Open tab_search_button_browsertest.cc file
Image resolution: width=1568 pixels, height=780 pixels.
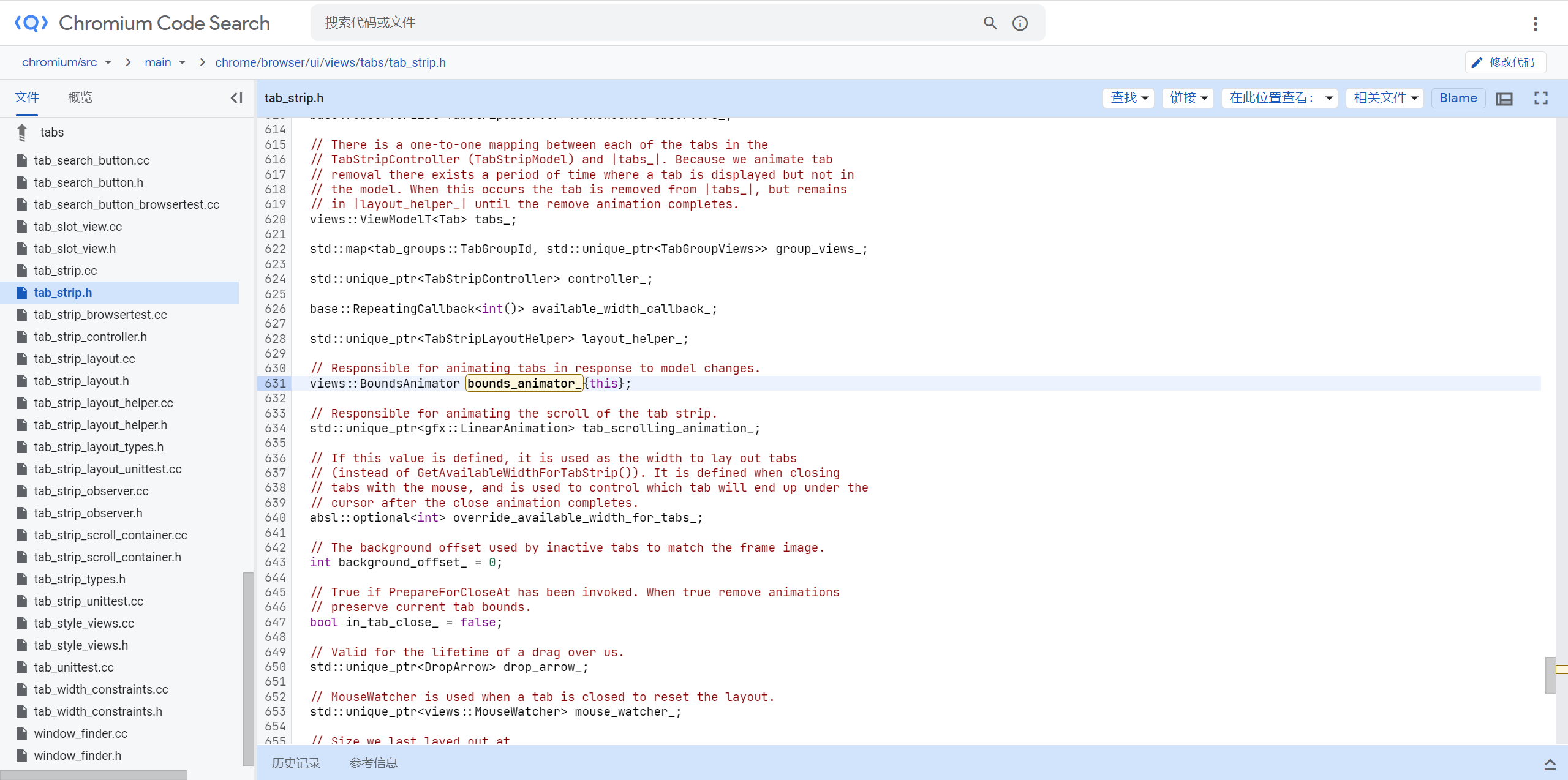126,204
